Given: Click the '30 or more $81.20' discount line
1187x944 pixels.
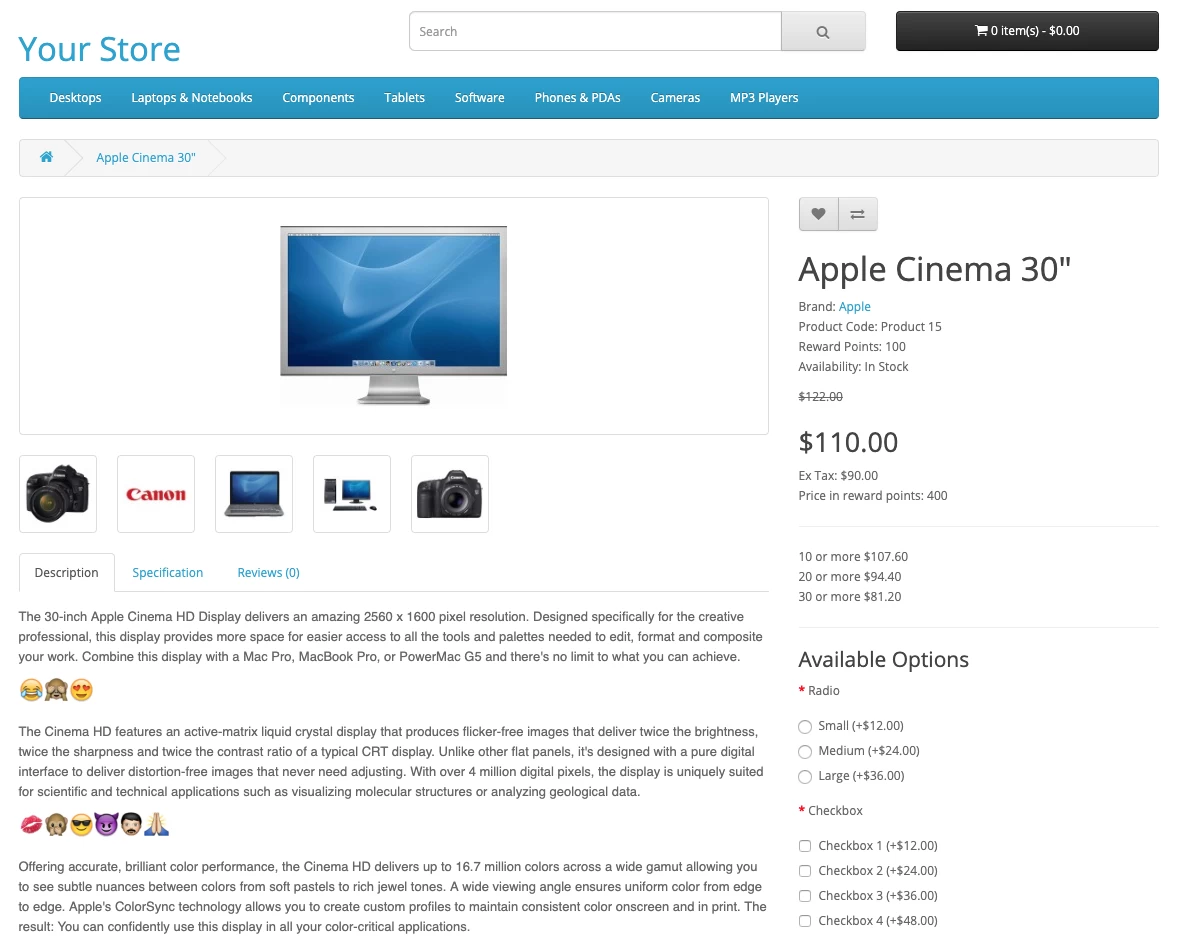Looking at the screenshot, I should (x=849, y=597).
